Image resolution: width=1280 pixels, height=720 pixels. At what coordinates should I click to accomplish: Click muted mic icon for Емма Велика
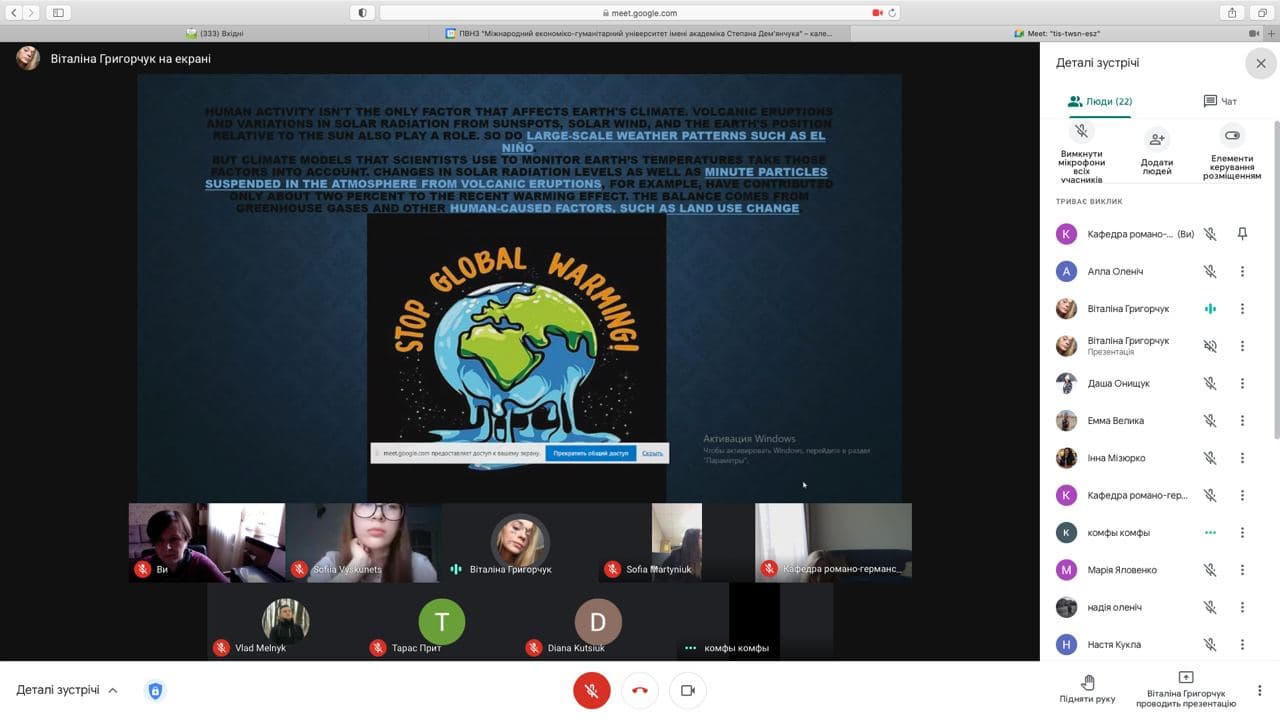click(1210, 421)
